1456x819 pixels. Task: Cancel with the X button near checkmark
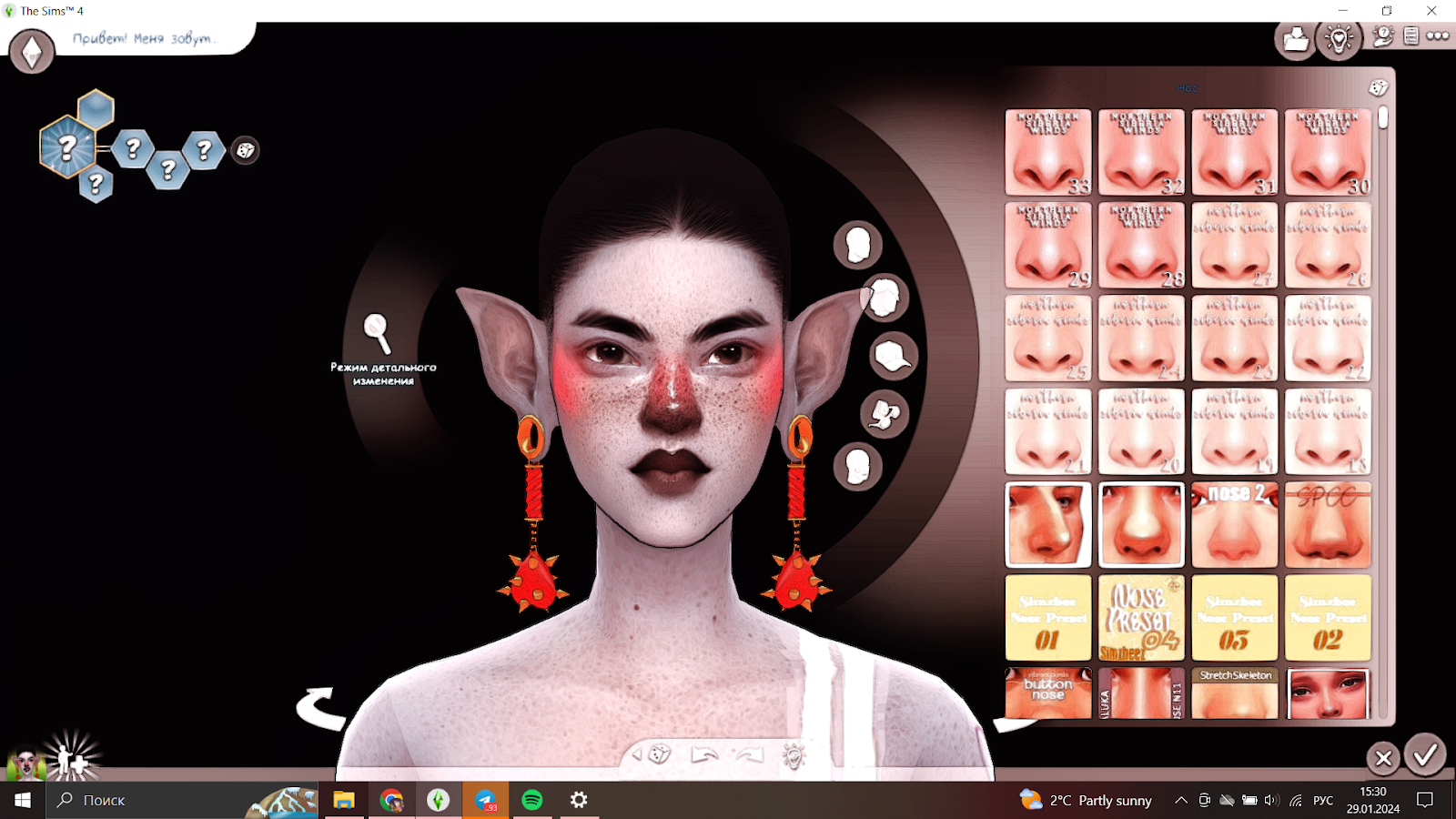[x=1383, y=758]
